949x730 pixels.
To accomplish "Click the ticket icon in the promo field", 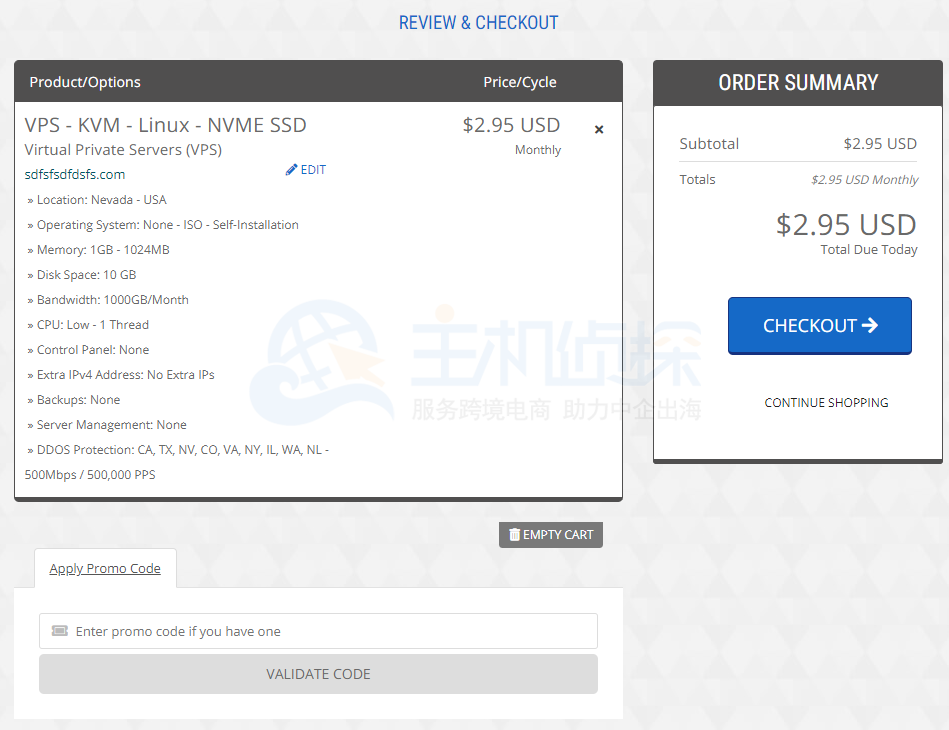I will point(59,631).
